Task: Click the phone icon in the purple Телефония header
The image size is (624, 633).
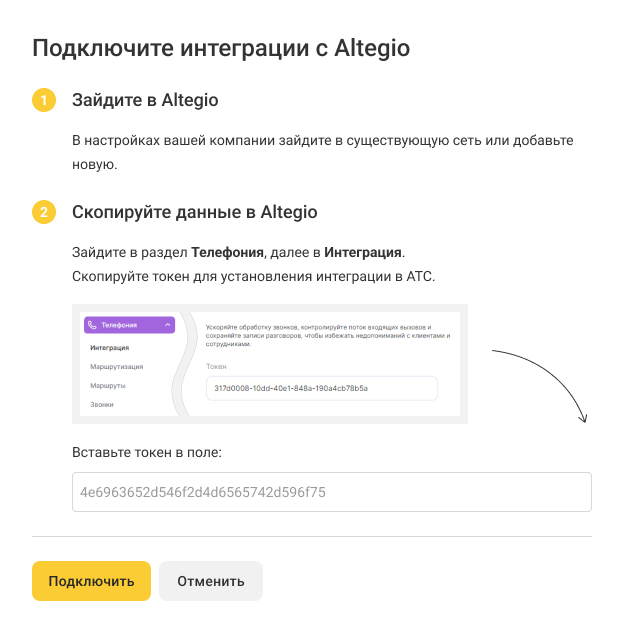Action: point(93,325)
